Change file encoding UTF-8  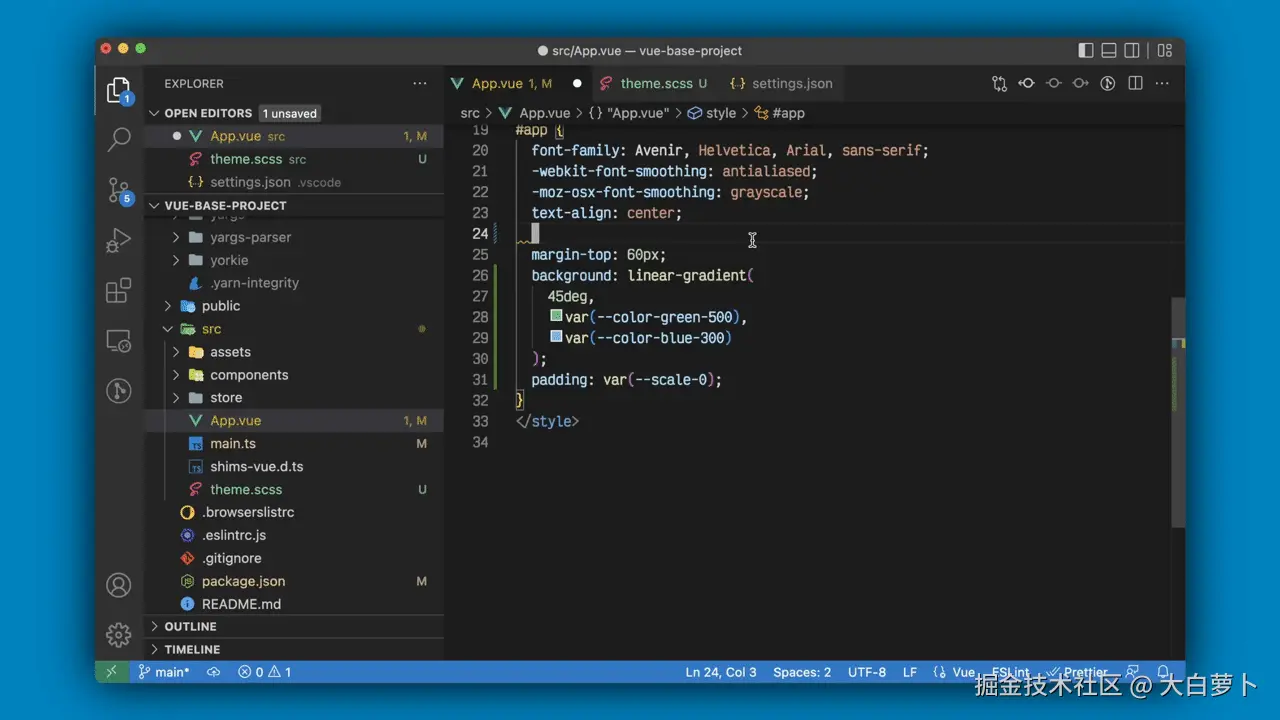tap(867, 672)
